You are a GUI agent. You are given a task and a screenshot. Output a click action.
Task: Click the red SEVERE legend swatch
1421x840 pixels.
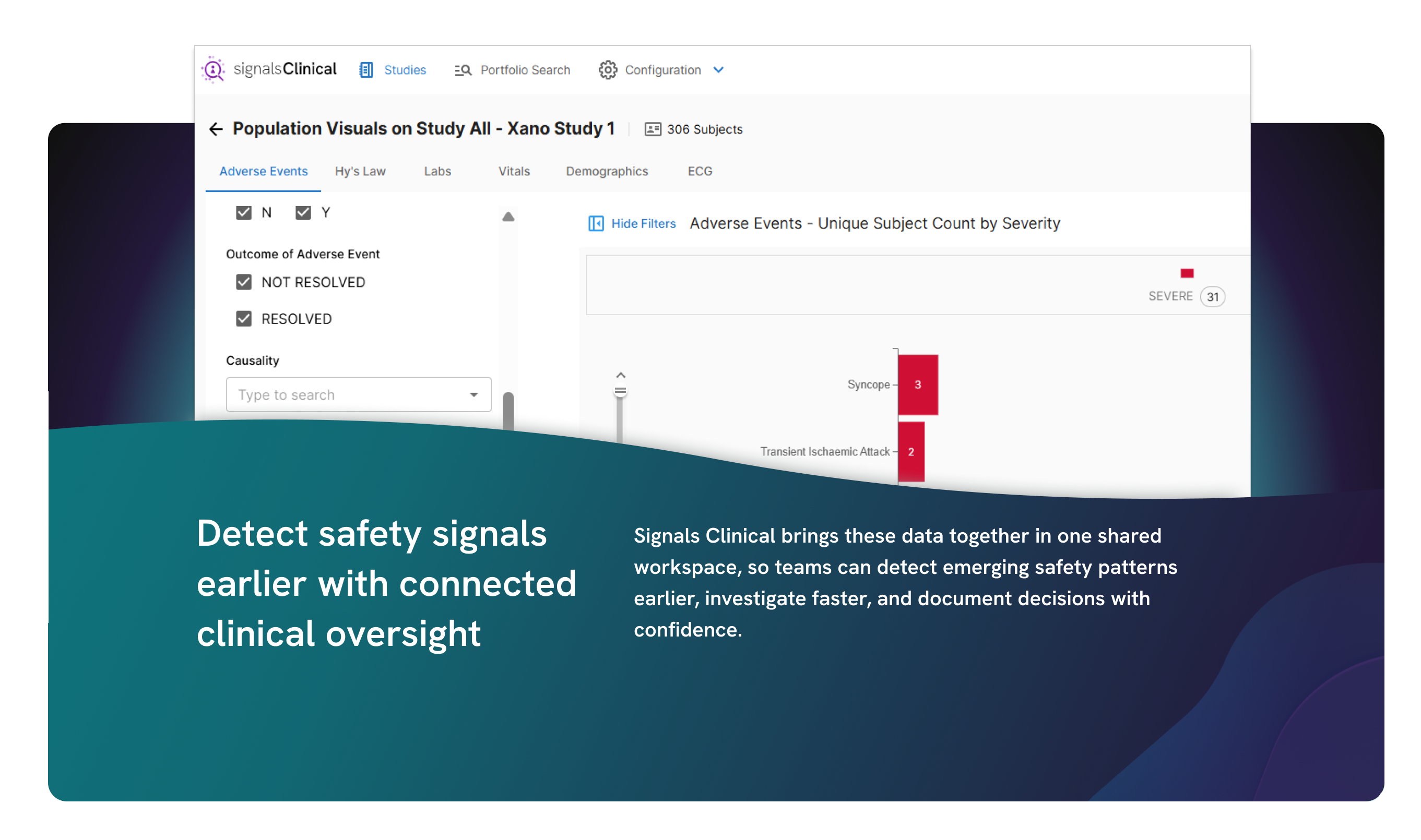(1187, 273)
